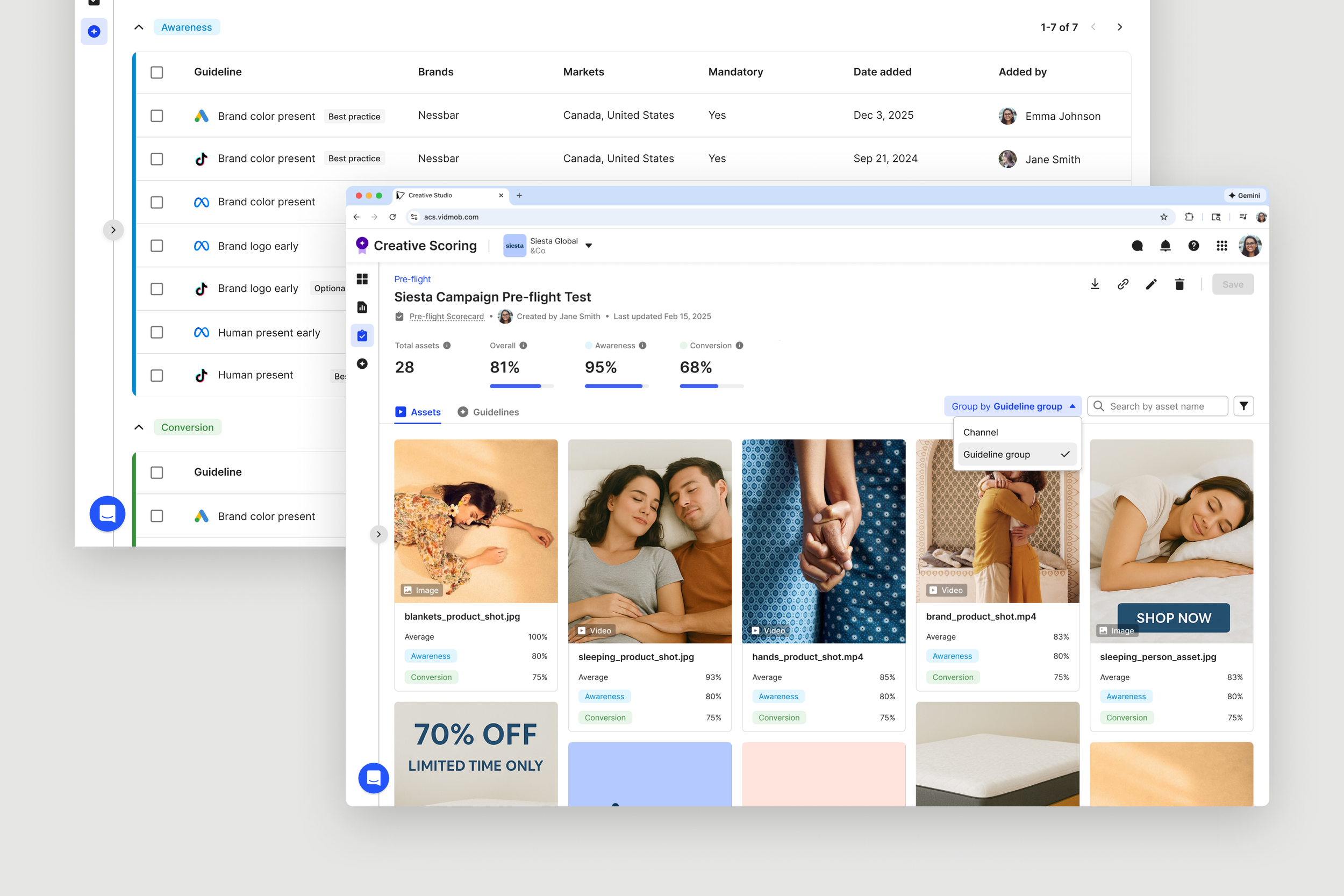
Task: Check the Human present early row checkbox
Action: point(156,333)
